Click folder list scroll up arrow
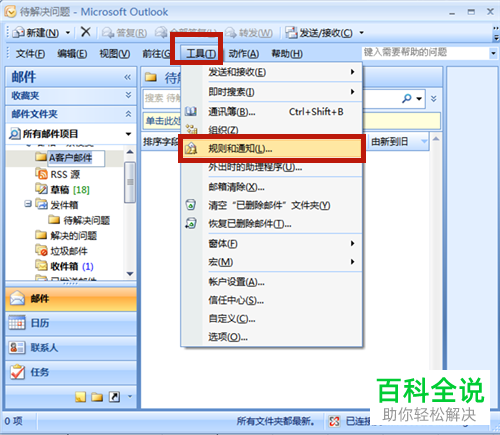Image resolution: width=500 pixels, height=435 pixels. click(x=130, y=152)
